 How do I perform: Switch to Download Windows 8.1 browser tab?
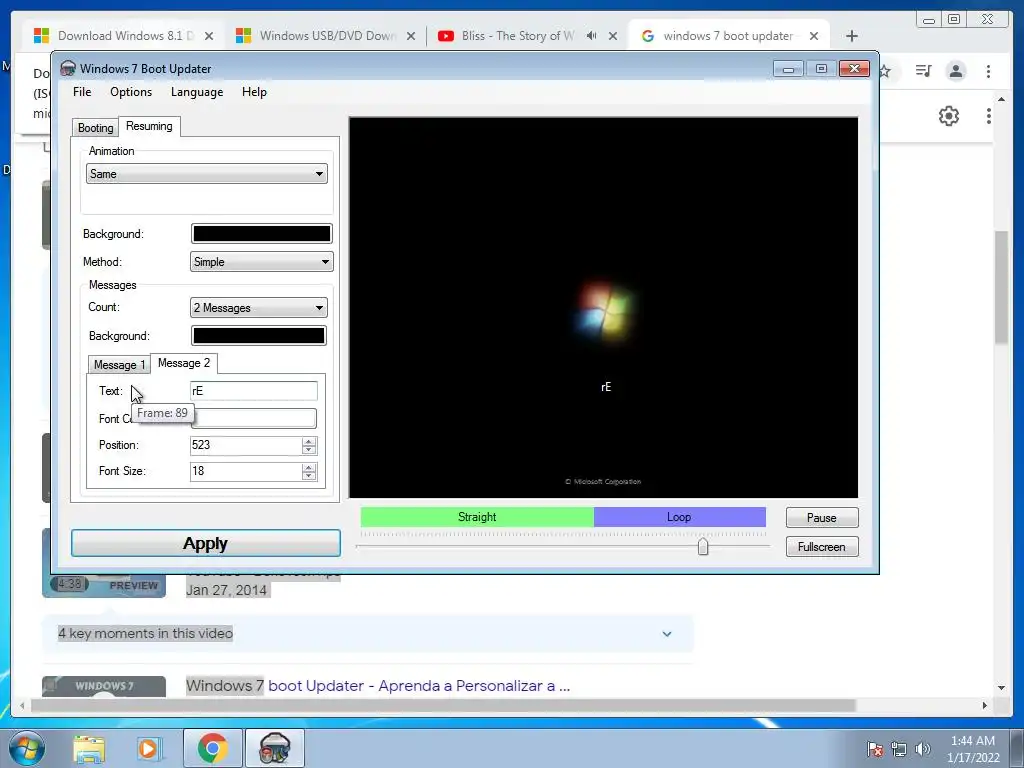pyautogui.click(x=124, y=36)
